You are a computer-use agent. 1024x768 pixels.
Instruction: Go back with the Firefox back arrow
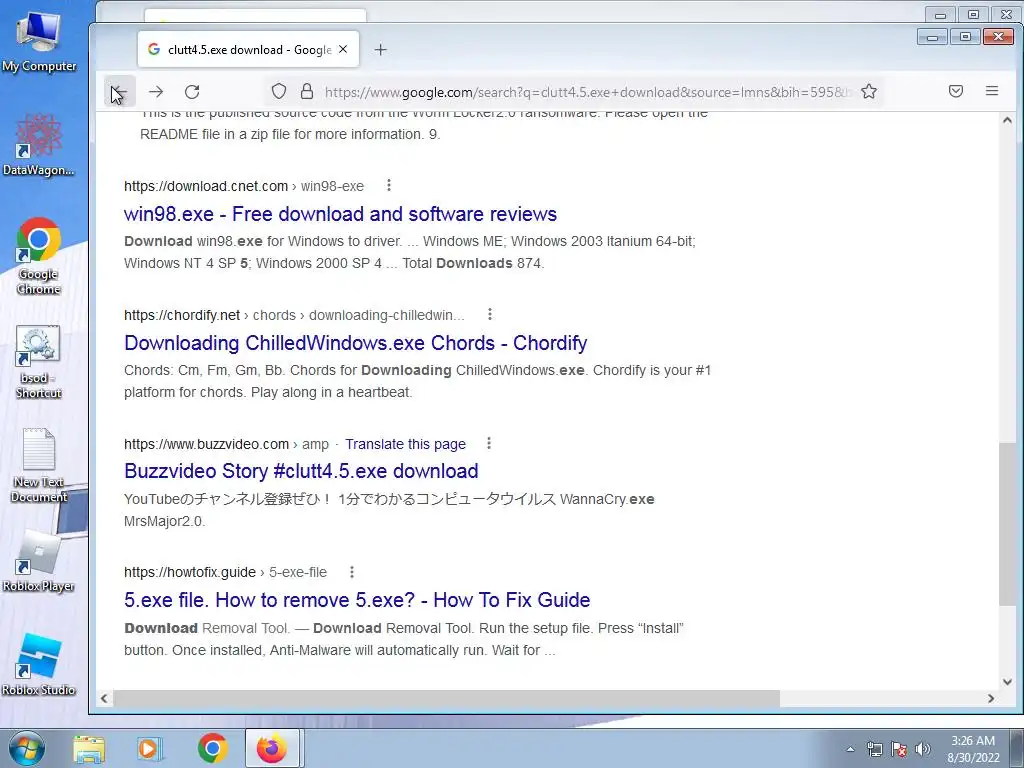[120, 91]
